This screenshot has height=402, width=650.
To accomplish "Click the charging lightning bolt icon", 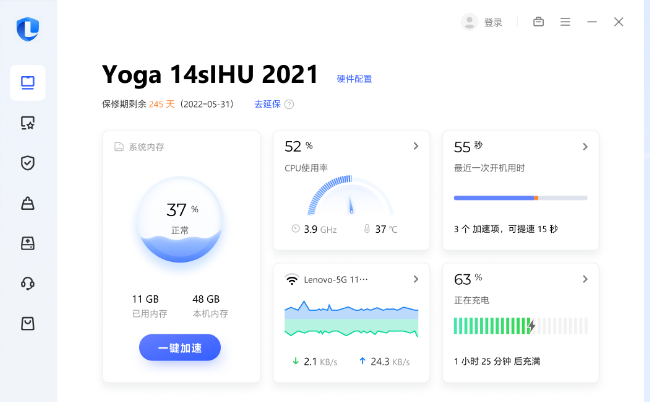I will (x=531, y=326).
